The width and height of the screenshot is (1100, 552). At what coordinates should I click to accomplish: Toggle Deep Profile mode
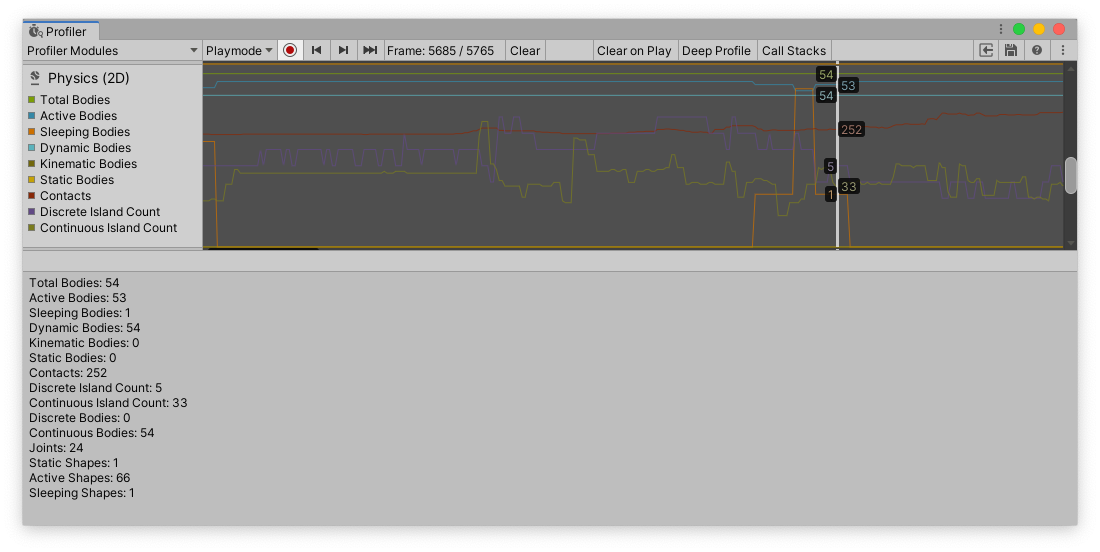coord(716,50)
